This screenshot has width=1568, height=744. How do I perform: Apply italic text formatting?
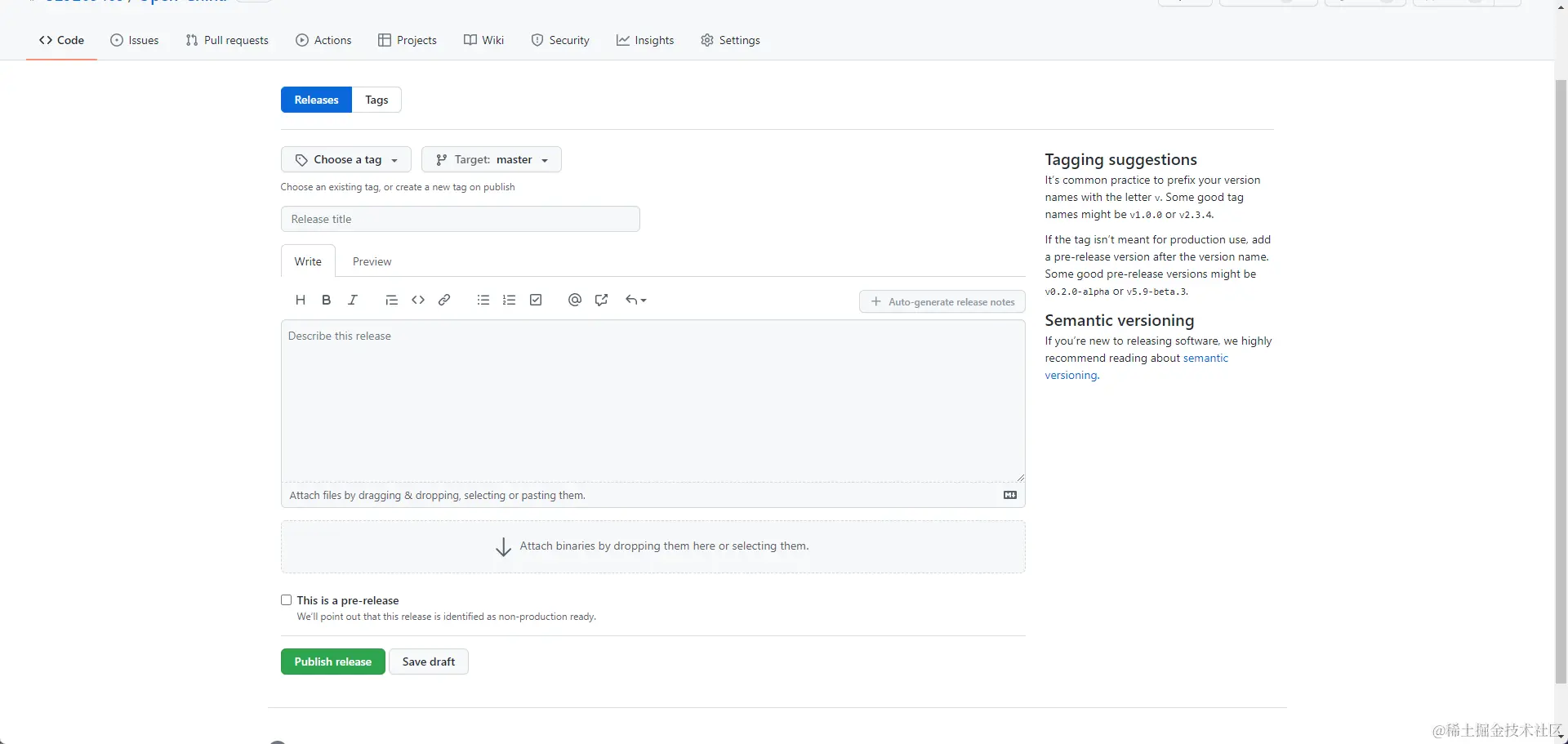[353, 300]
